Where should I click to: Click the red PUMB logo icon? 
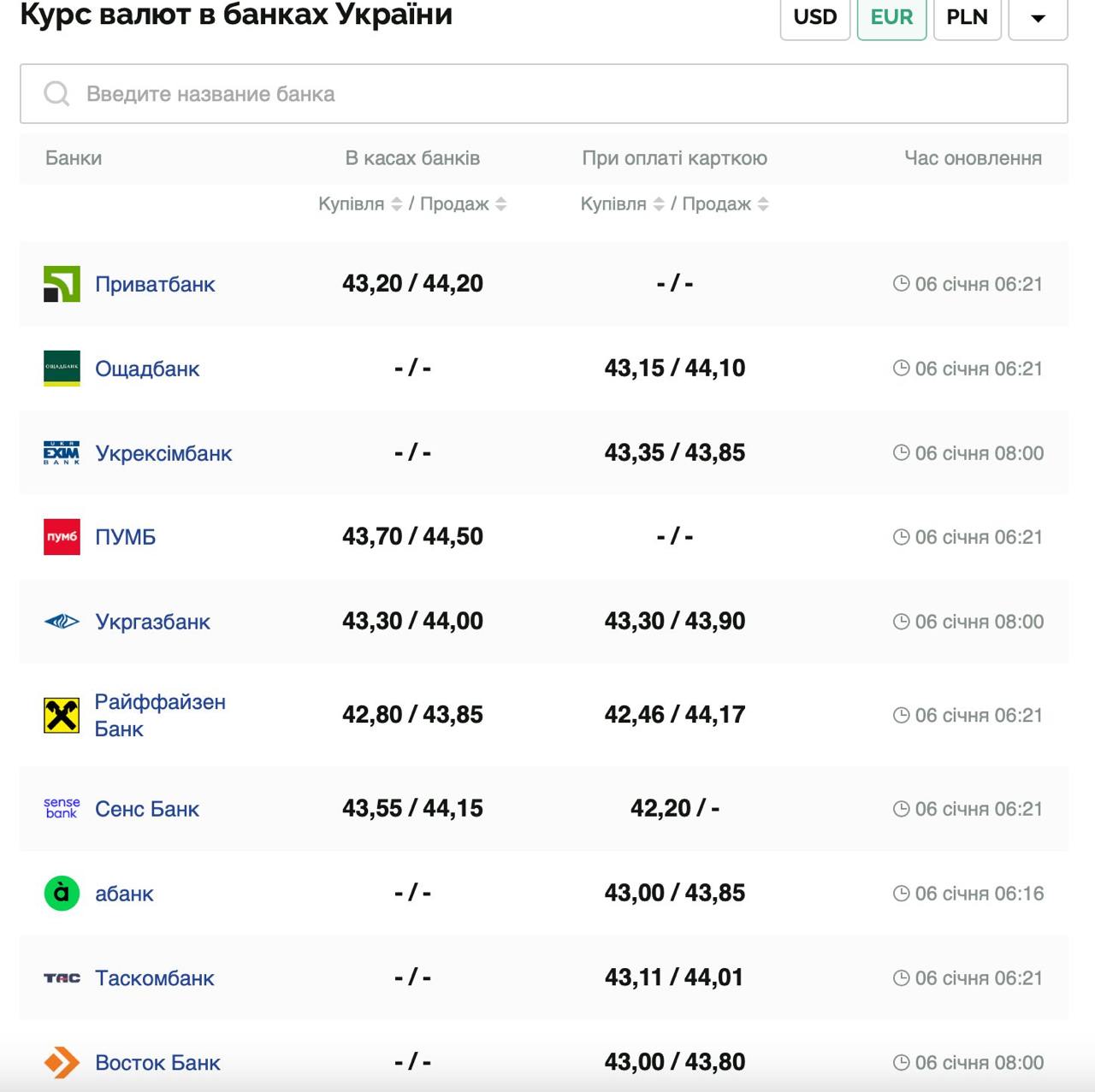pyautogui.click(x=62, y=537)
